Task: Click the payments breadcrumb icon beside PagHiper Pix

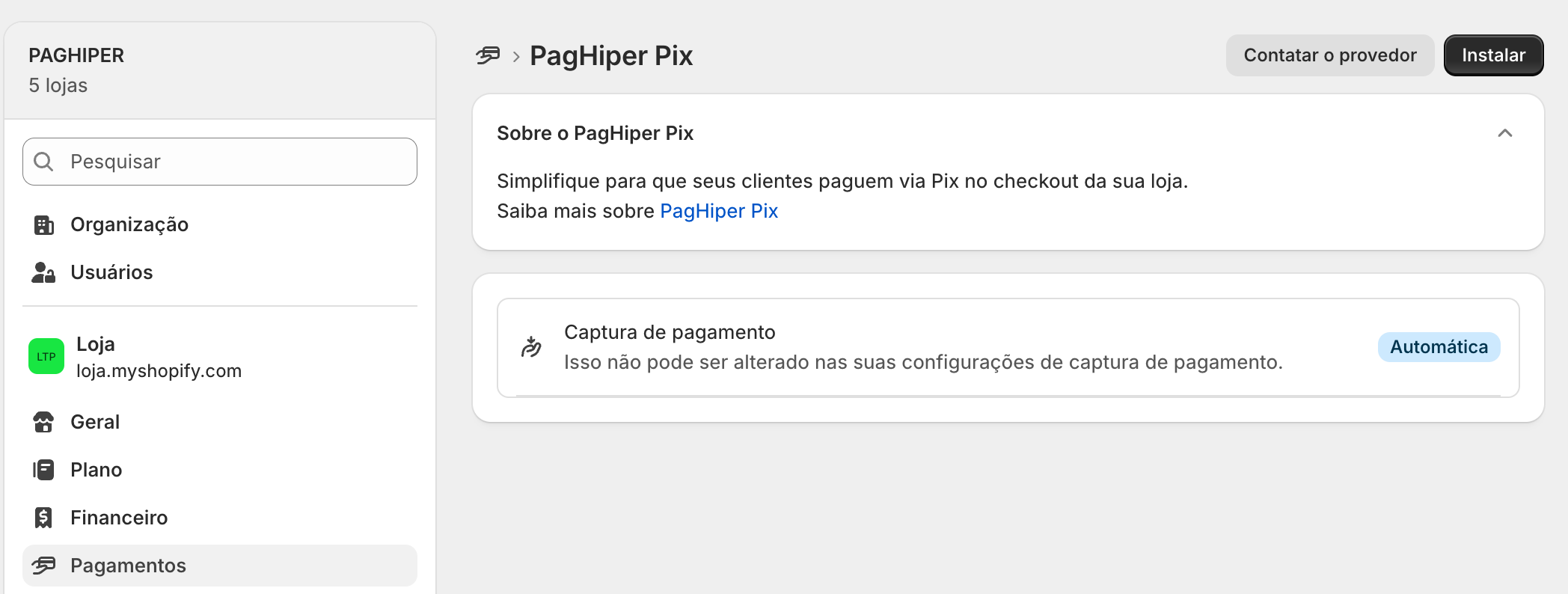Action: point(488,55)
